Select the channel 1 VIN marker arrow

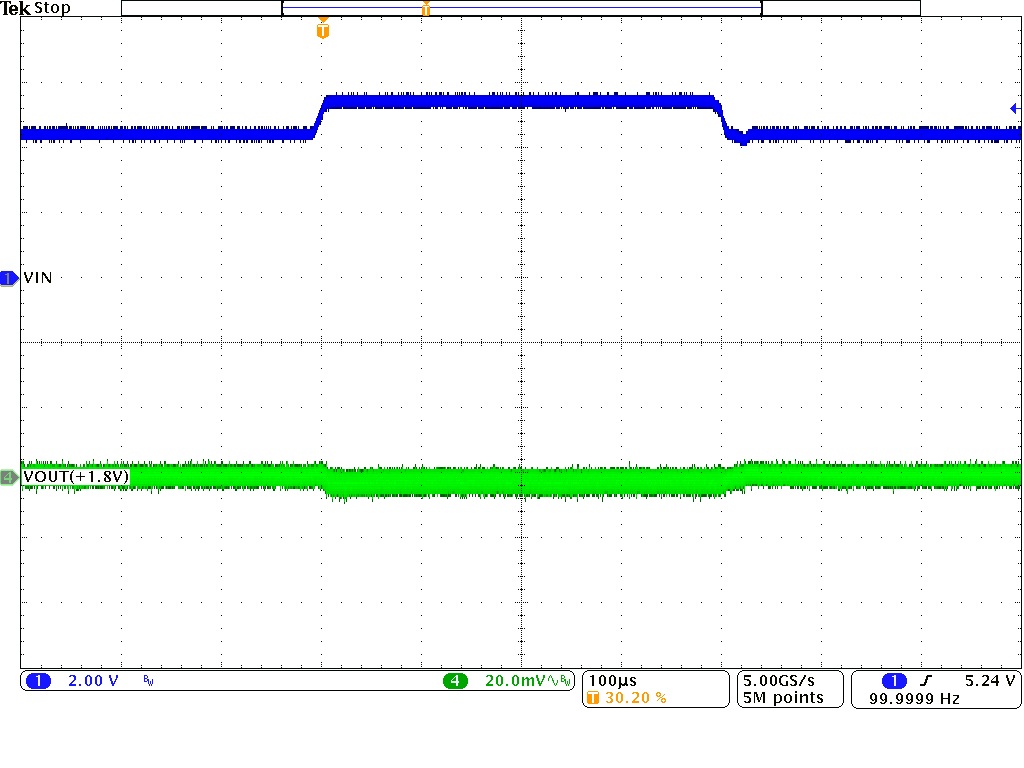tap(8, 278)
